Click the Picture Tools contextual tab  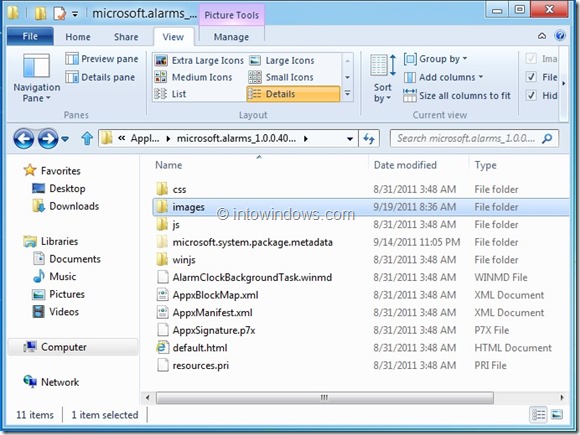tap(232, 15)
